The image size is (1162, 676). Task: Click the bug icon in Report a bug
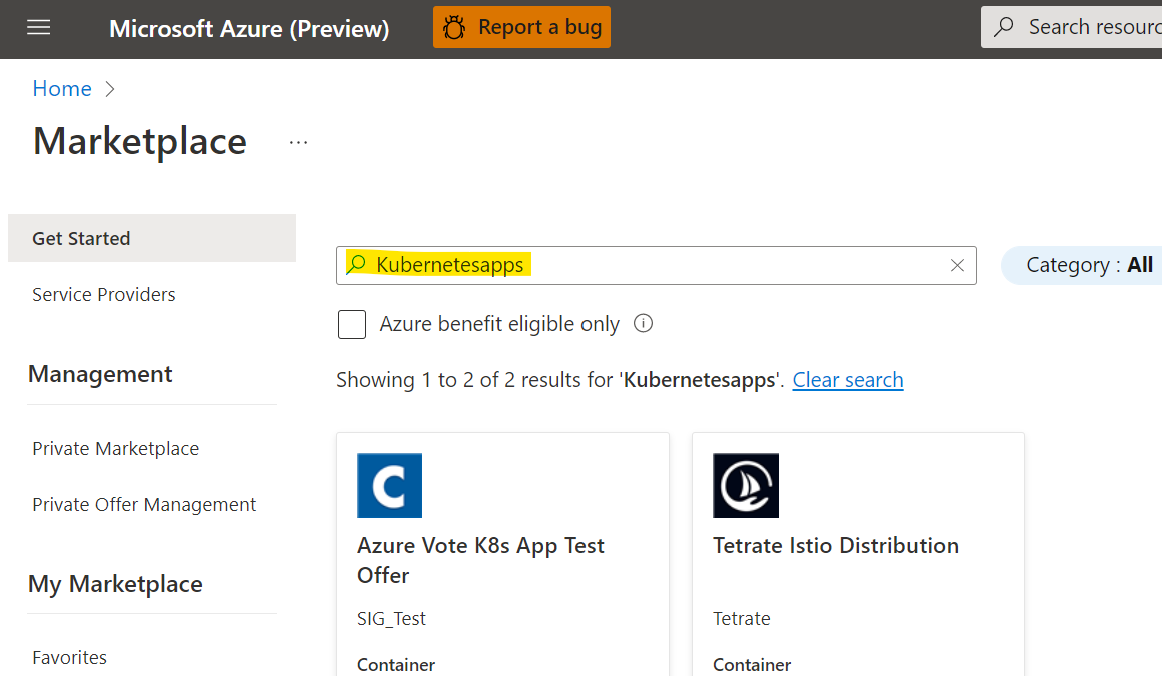pos(454,28)
